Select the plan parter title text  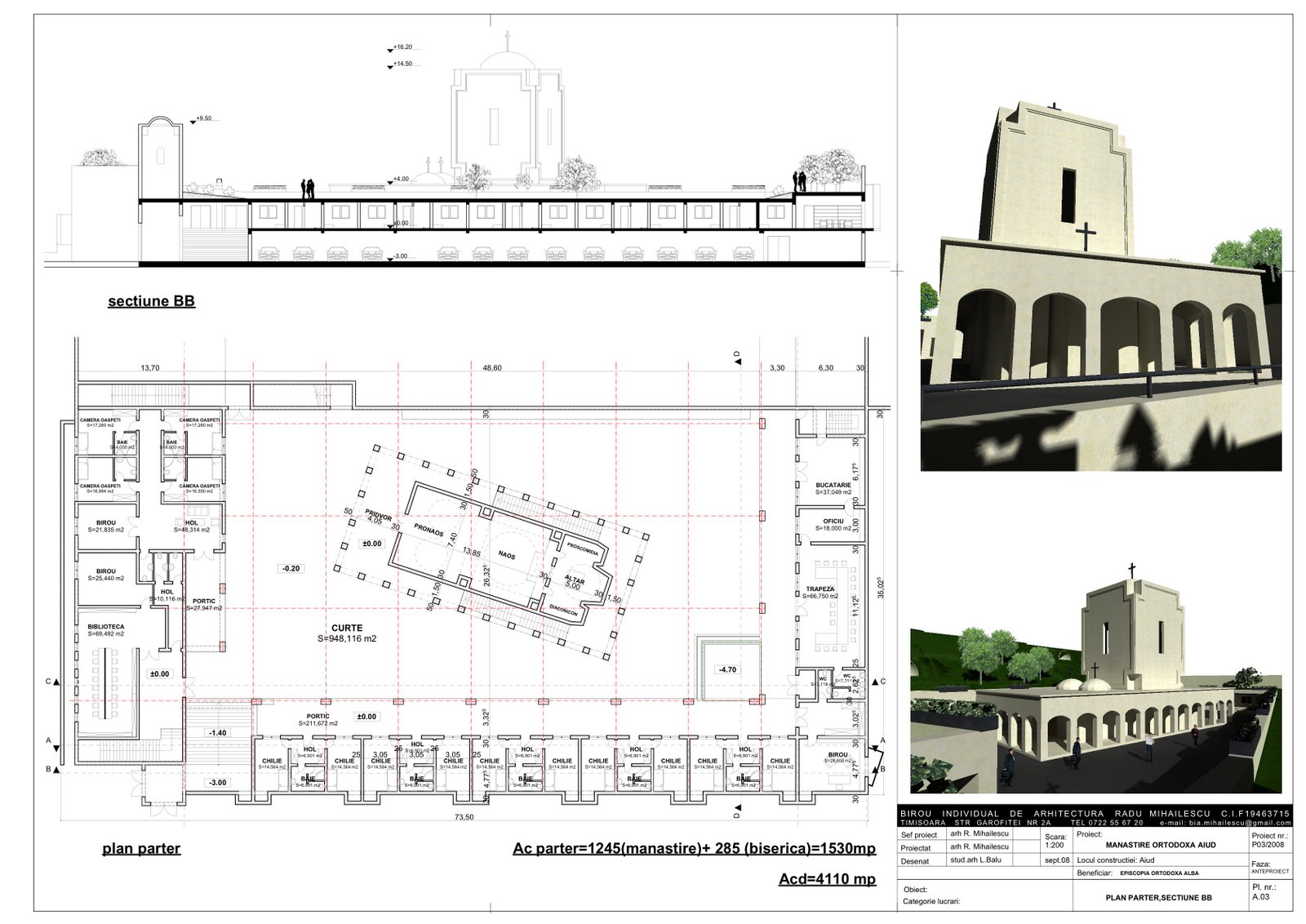tap(141, 849)
